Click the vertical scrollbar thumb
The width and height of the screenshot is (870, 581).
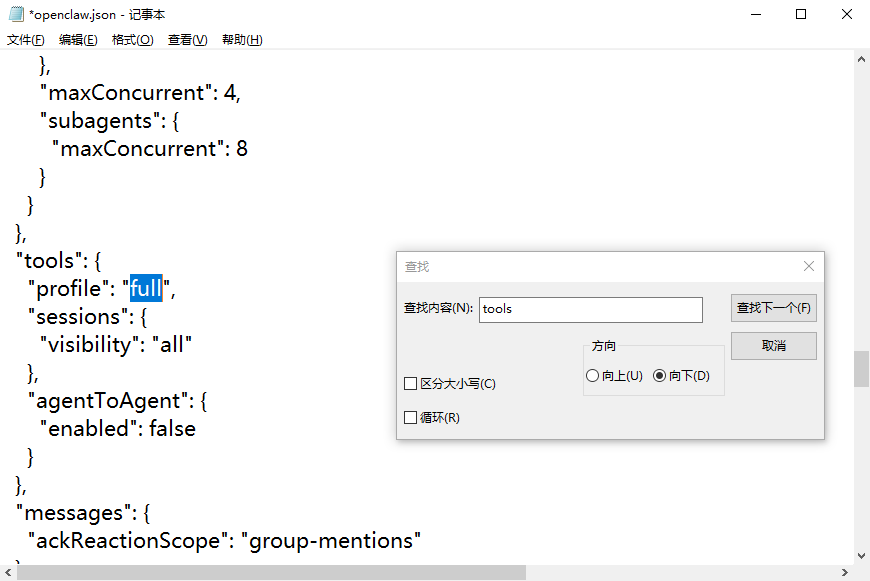point(860,368)
